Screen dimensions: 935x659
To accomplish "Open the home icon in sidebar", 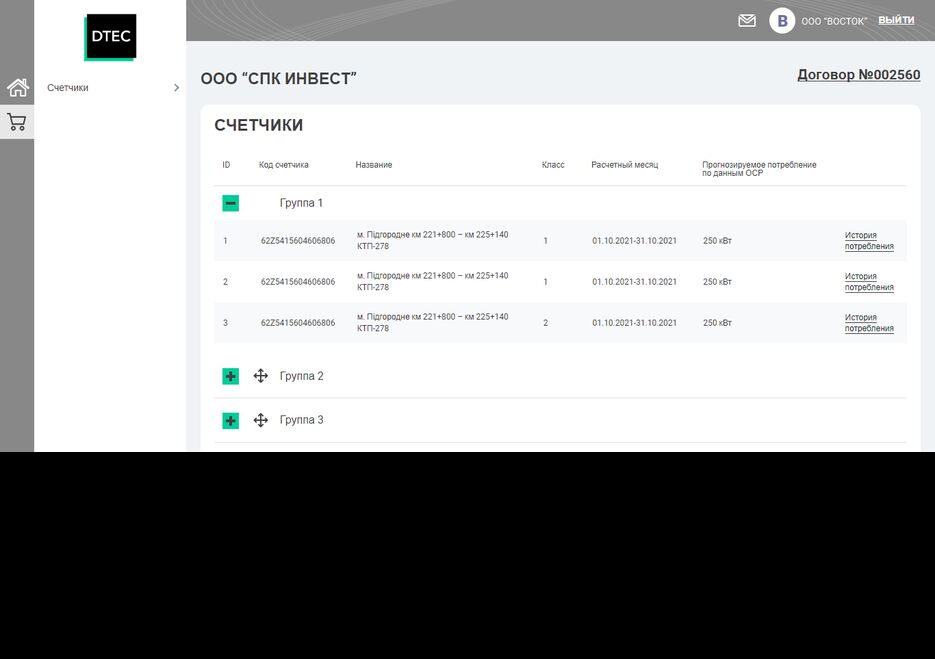I will 17,88.
